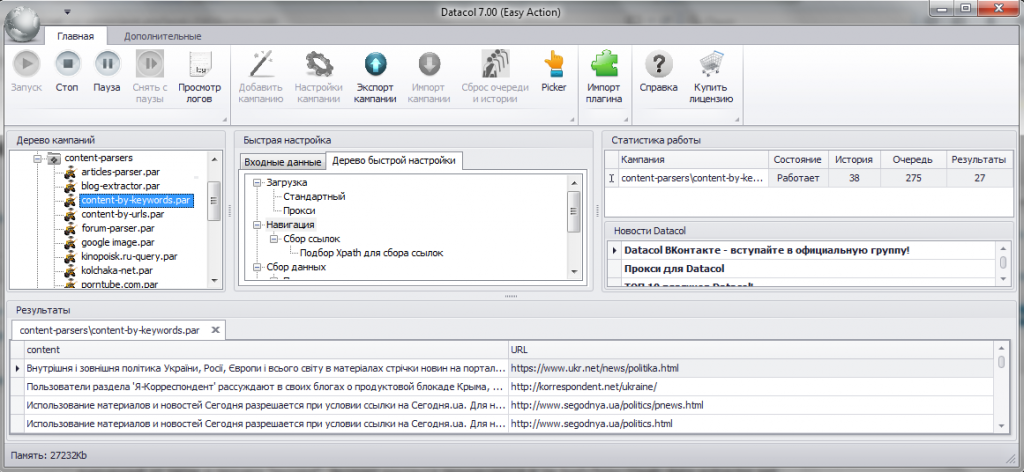1024x472 pixels.
Task: Click the Прокси tree item
Action: pos(299,211)
